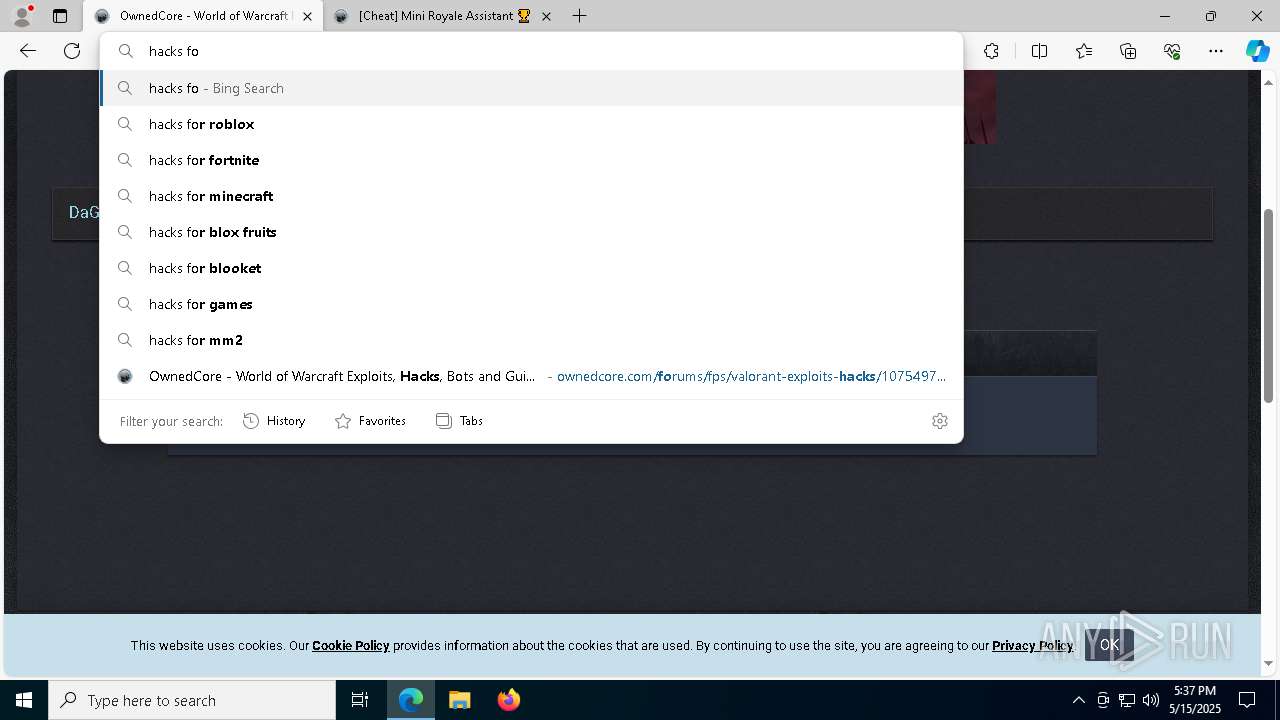Open the clock showing 5:37 PM
This screenshot has width=1280, height=720.
click(x=1195, y=700)
